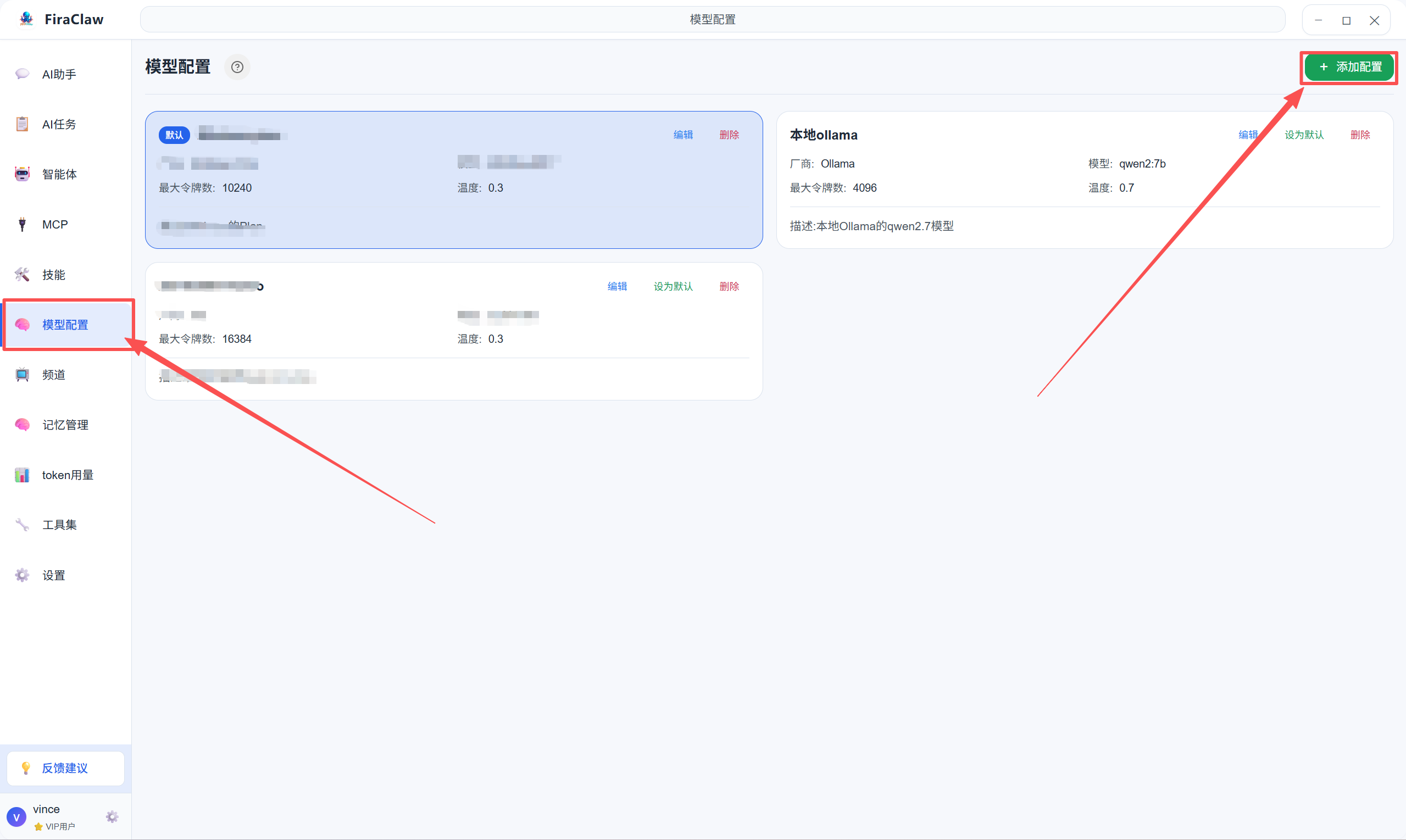This screenshot has height=840, width=1406.
Task: Click the token用量 chart icon
Action: [x=22, y=475]
